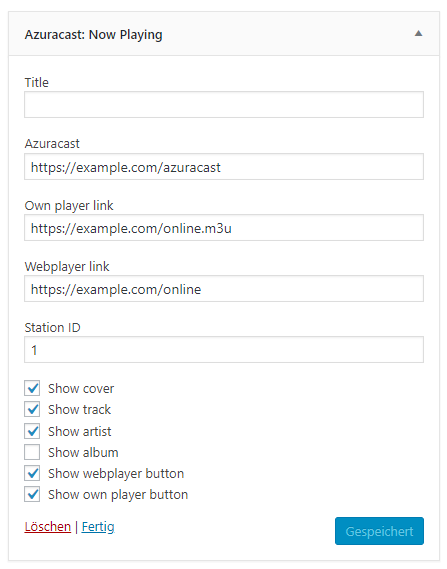Click the Webplayer link label text
Viewport: 447px width, 569px height.
pos(67,266)
